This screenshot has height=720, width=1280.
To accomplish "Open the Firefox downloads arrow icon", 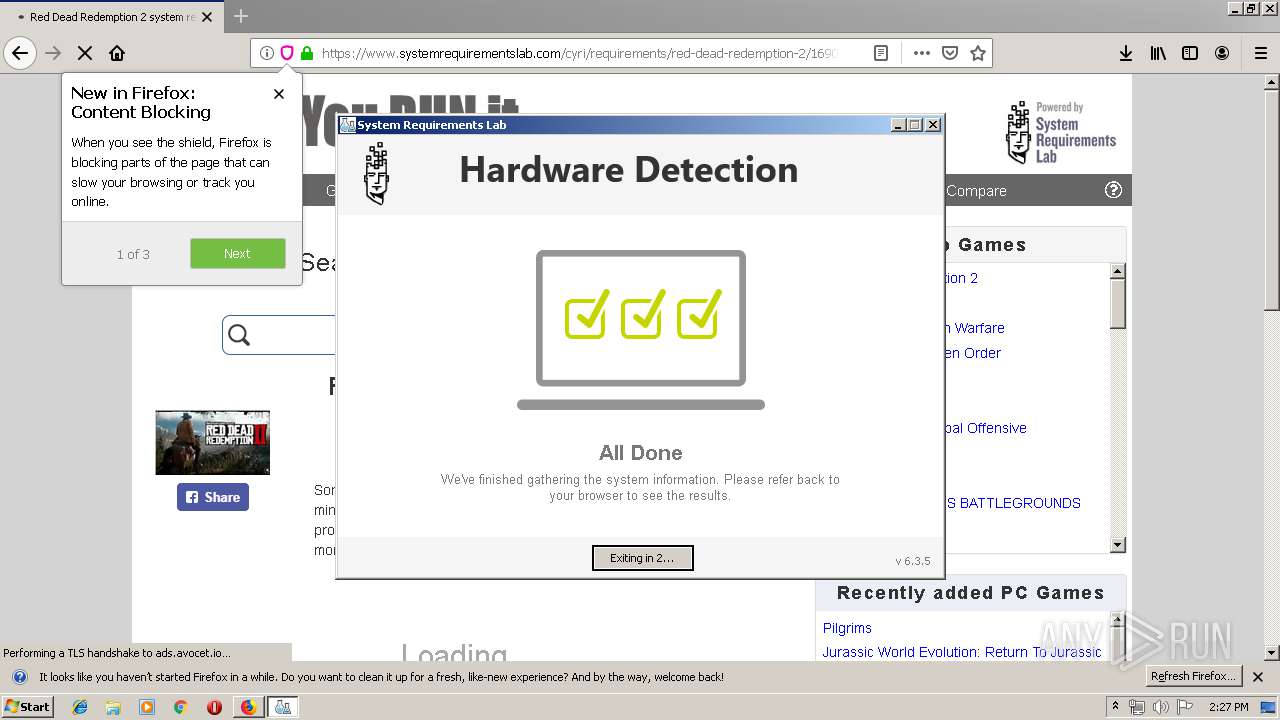I will pyautogui.click(x=1126, y=53).
